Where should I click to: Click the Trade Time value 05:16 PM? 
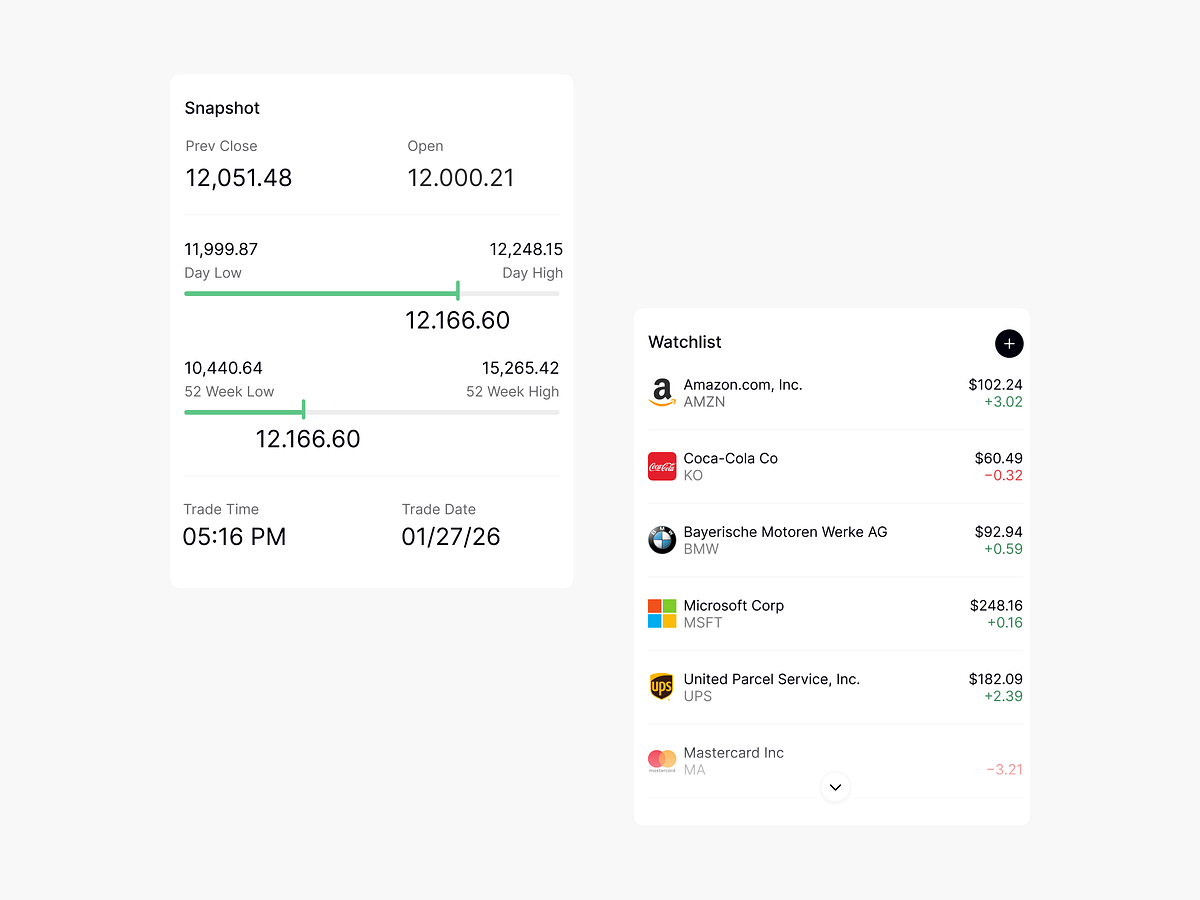[x=234, y=537]
